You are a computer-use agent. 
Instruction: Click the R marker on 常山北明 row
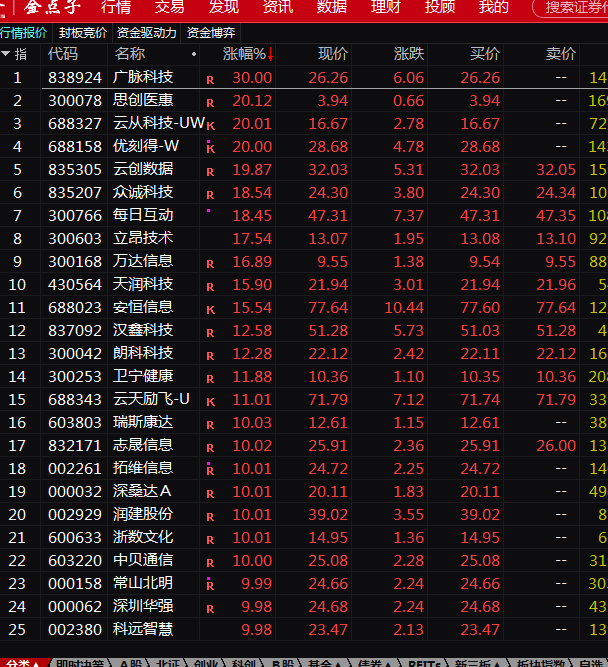(x=210, y=585)
